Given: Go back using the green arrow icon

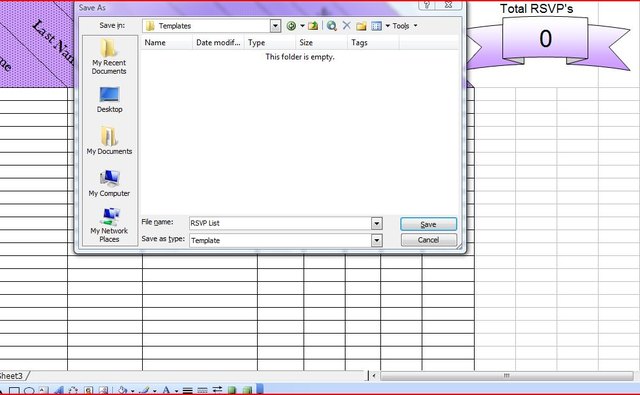Looking at the screenshot, I should coord(291,26).
